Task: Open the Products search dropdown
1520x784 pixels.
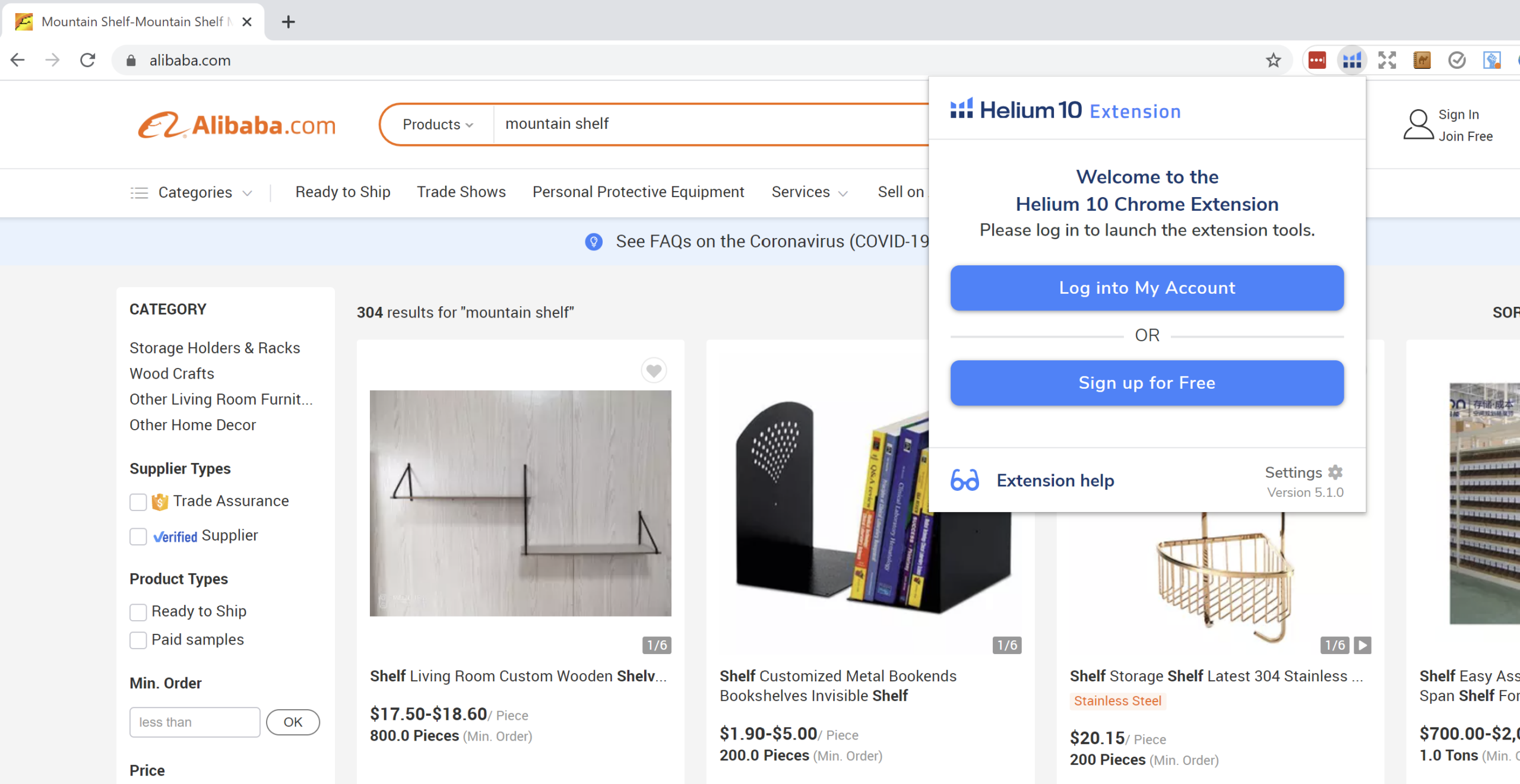Action: point(436,124)
